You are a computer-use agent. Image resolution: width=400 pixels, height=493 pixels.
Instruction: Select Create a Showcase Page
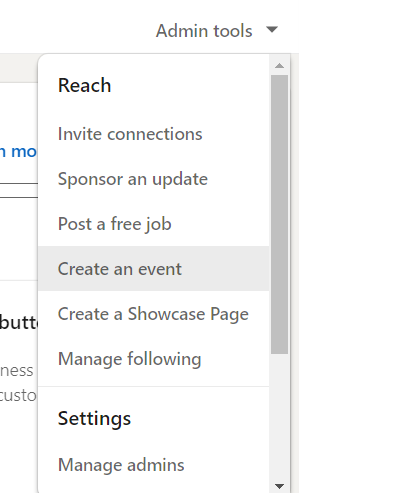[154, 314]
